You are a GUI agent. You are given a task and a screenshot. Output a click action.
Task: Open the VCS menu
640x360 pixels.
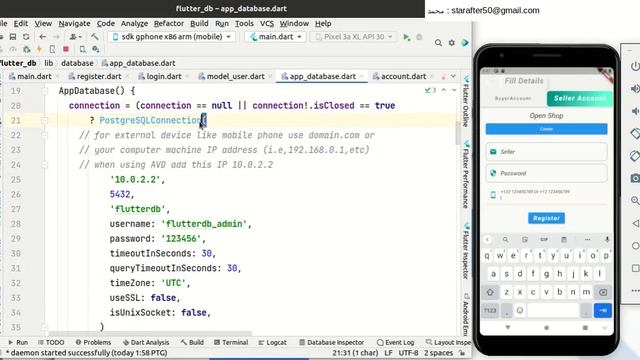coord(267,24)
